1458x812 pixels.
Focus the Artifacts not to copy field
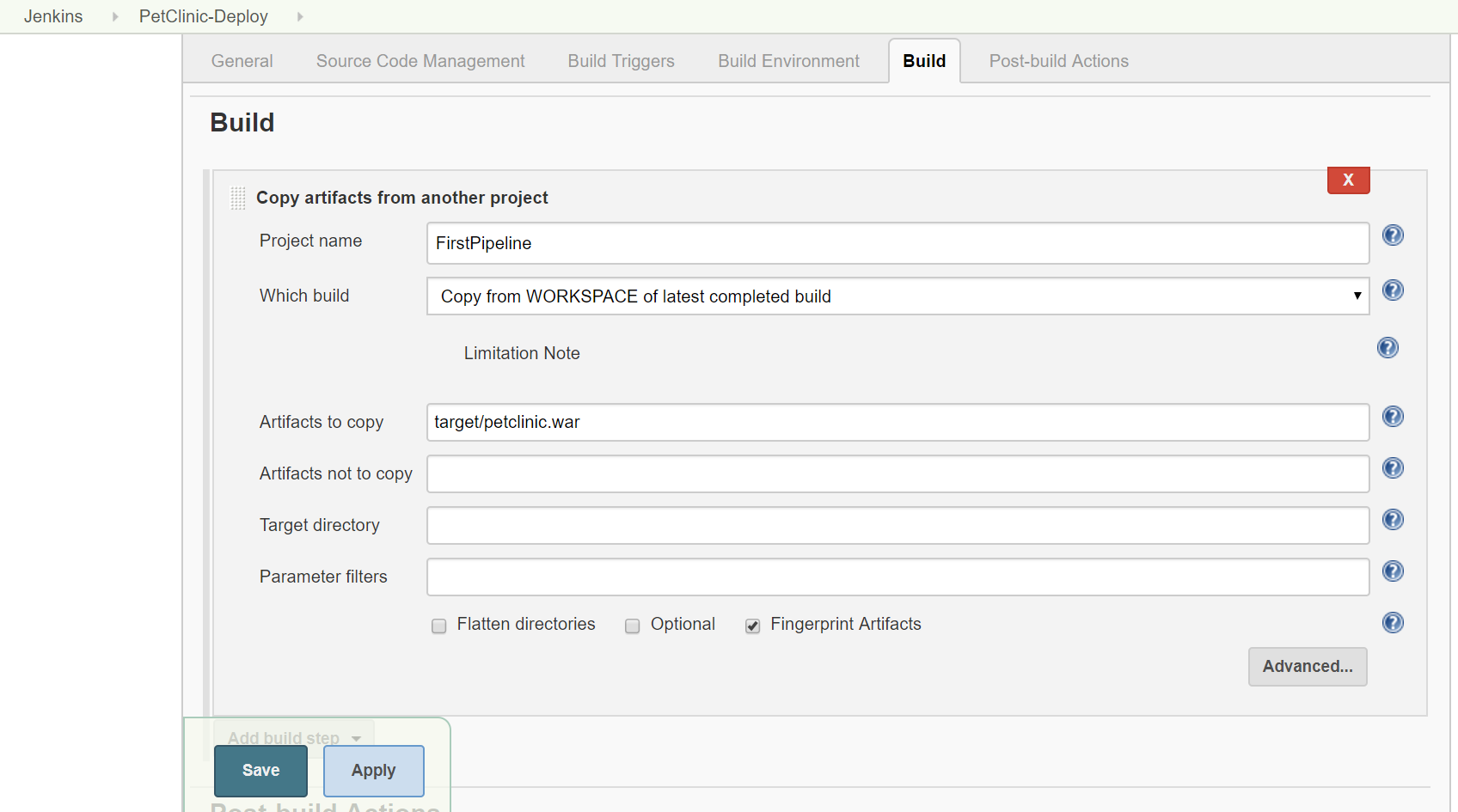point(897,473)
